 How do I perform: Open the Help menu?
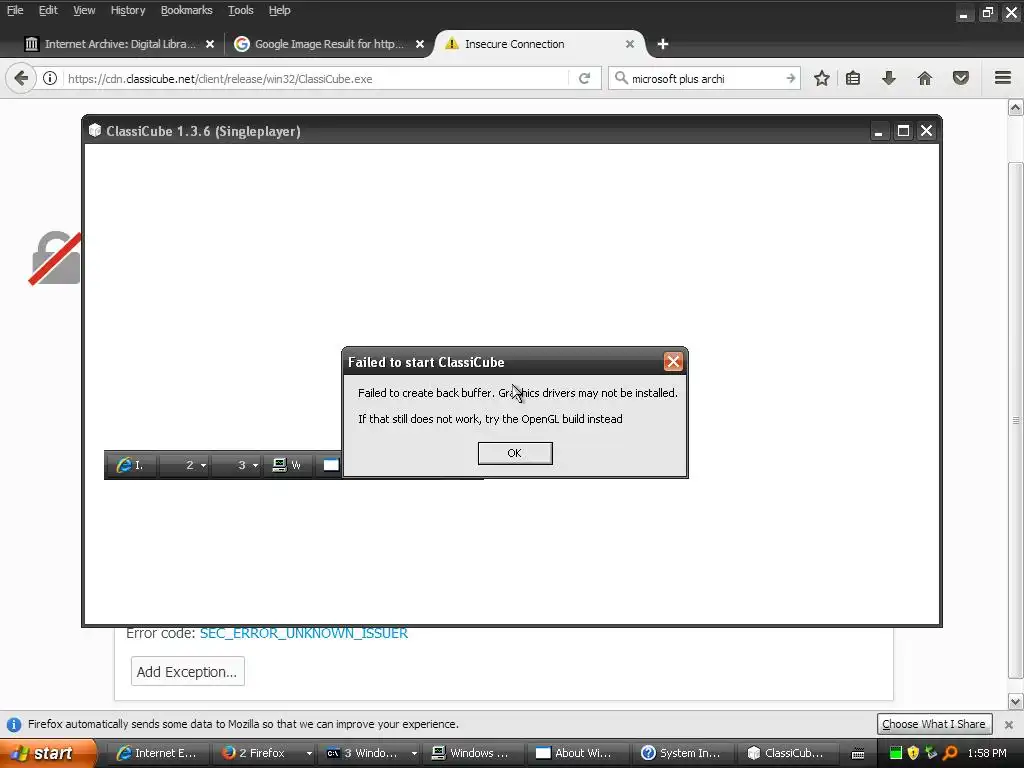(x=280, y=10)
